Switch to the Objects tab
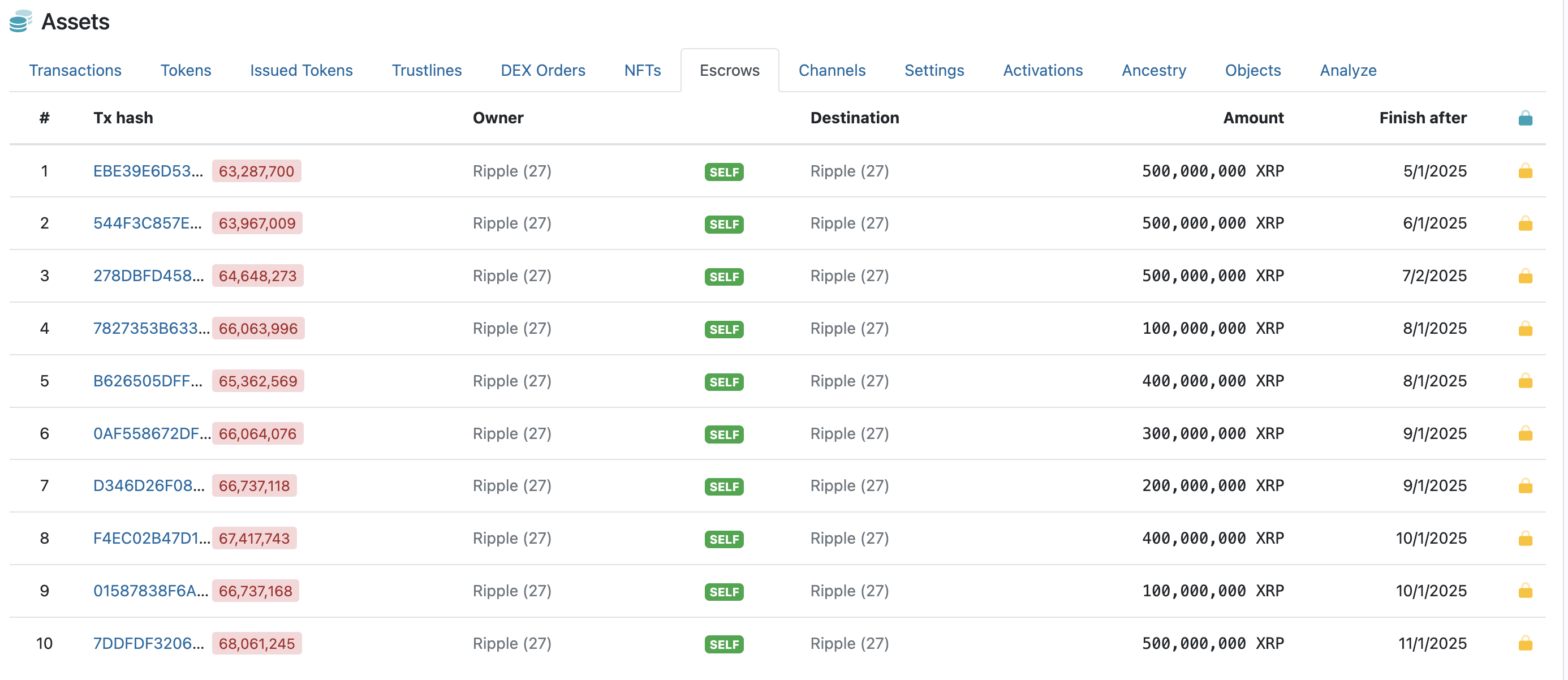Viewport: 1568px width, 680px height. coord(1253,71)
